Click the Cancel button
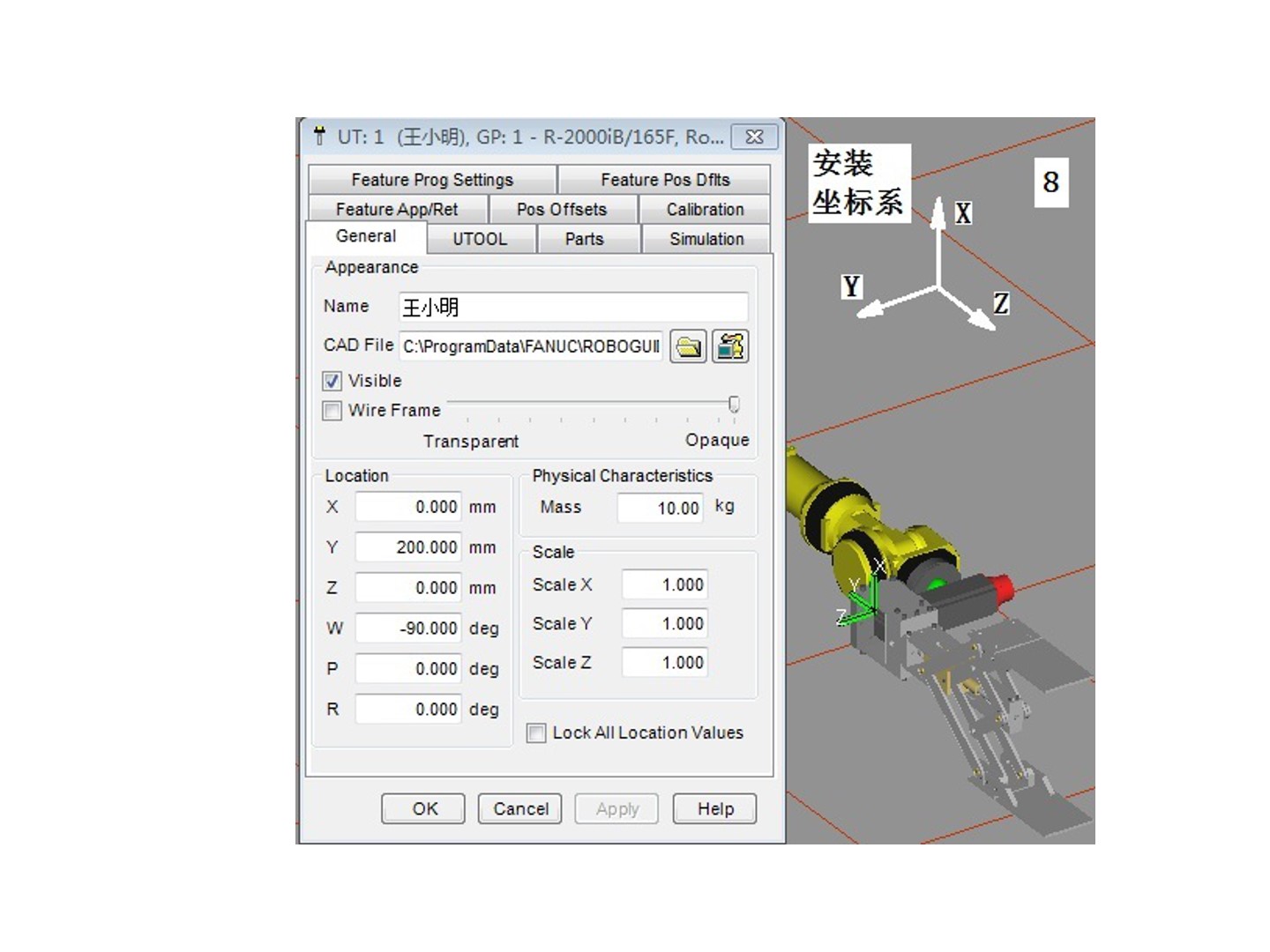 (x=520, y=809)
